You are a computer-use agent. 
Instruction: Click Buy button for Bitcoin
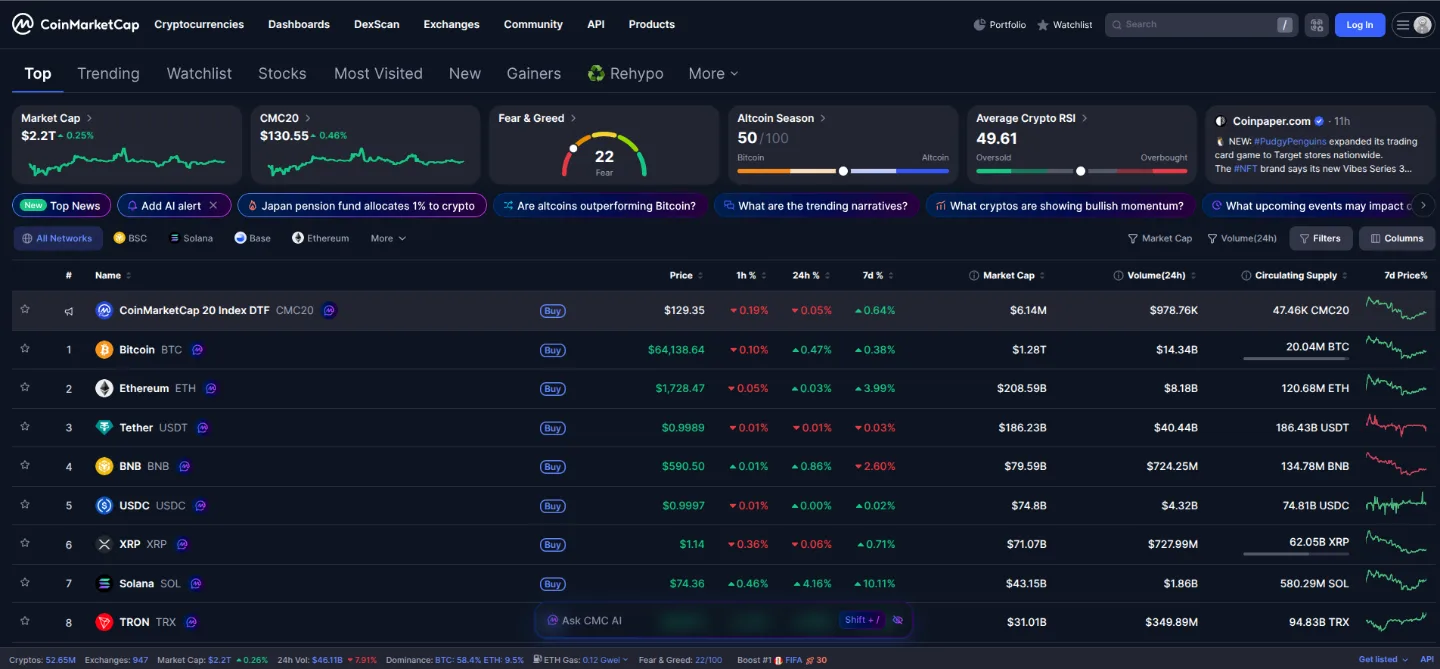552,350
